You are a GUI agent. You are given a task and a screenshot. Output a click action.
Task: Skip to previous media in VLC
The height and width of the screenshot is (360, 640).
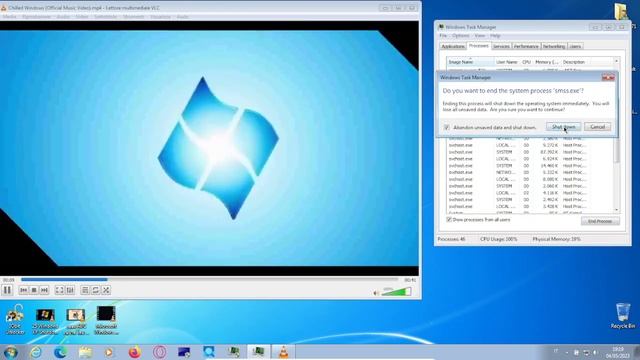(x=24, y=290)
